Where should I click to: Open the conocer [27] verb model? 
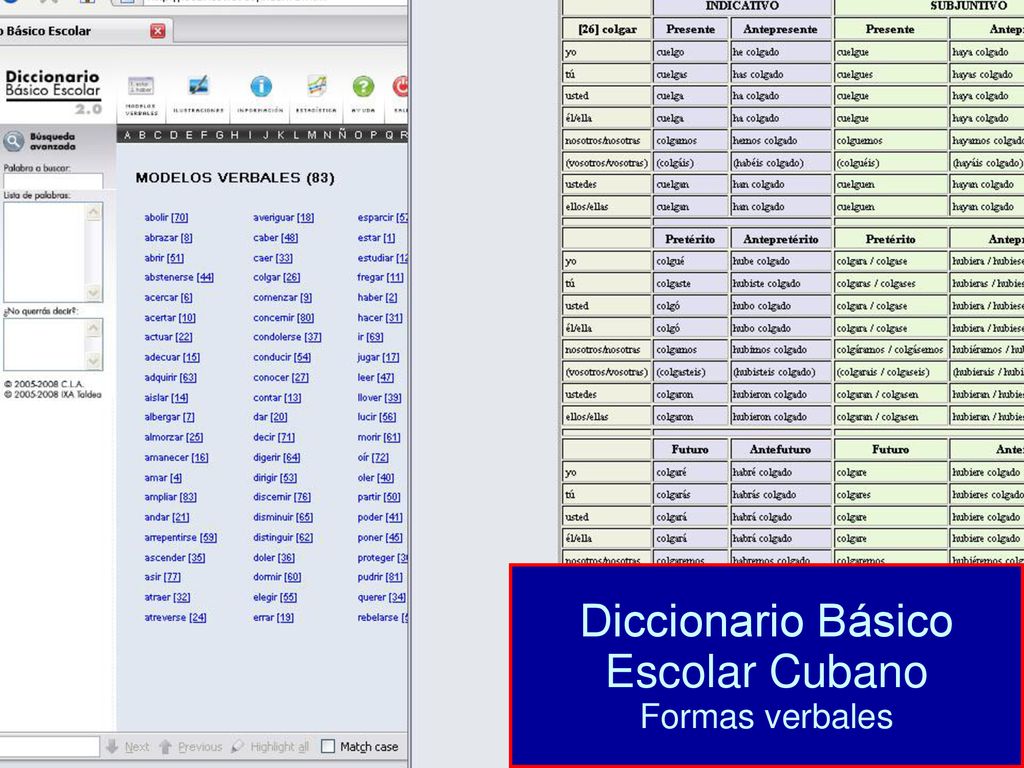(281, 377)
